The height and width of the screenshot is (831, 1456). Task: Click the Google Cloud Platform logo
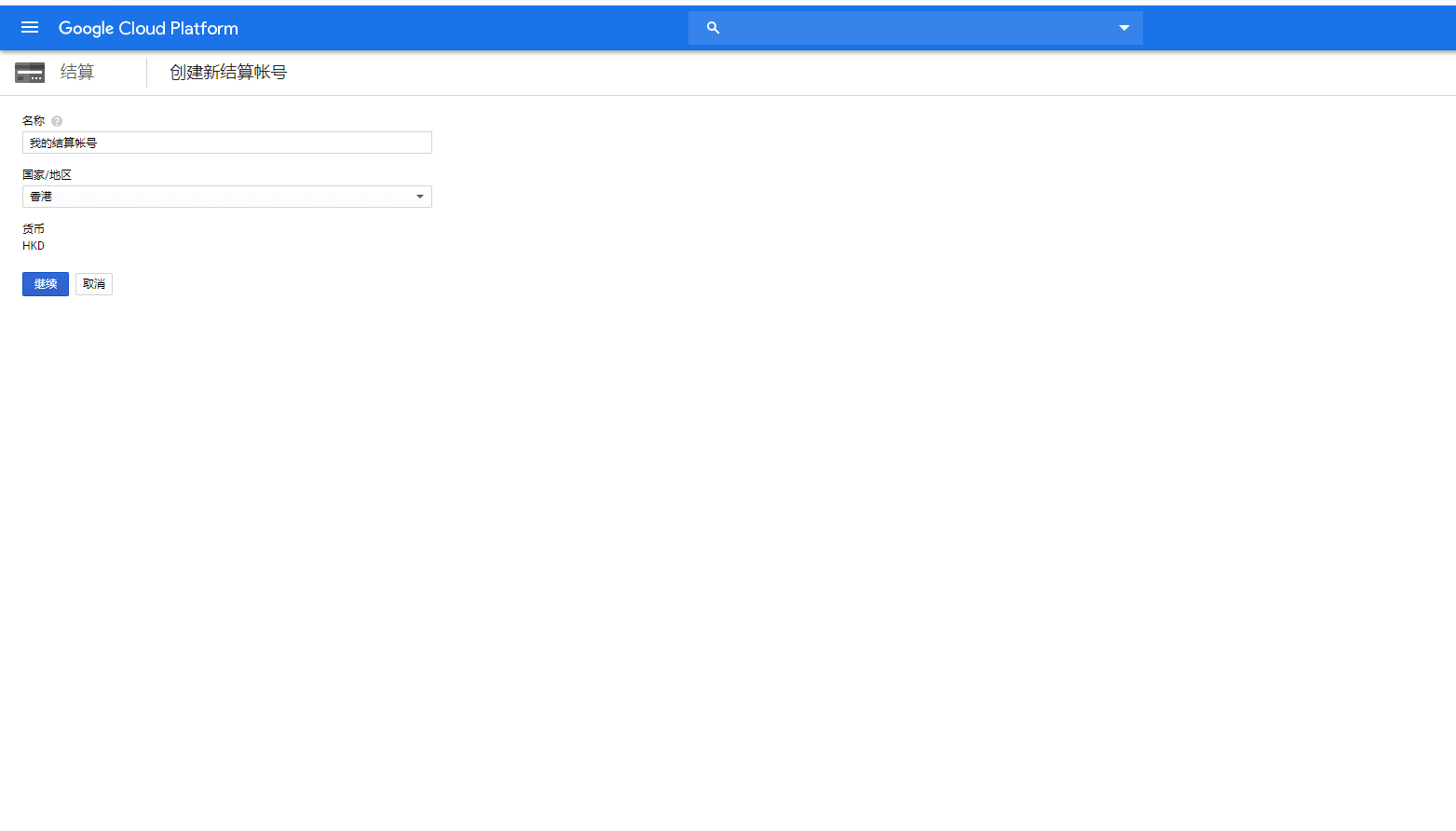(148, 28)
